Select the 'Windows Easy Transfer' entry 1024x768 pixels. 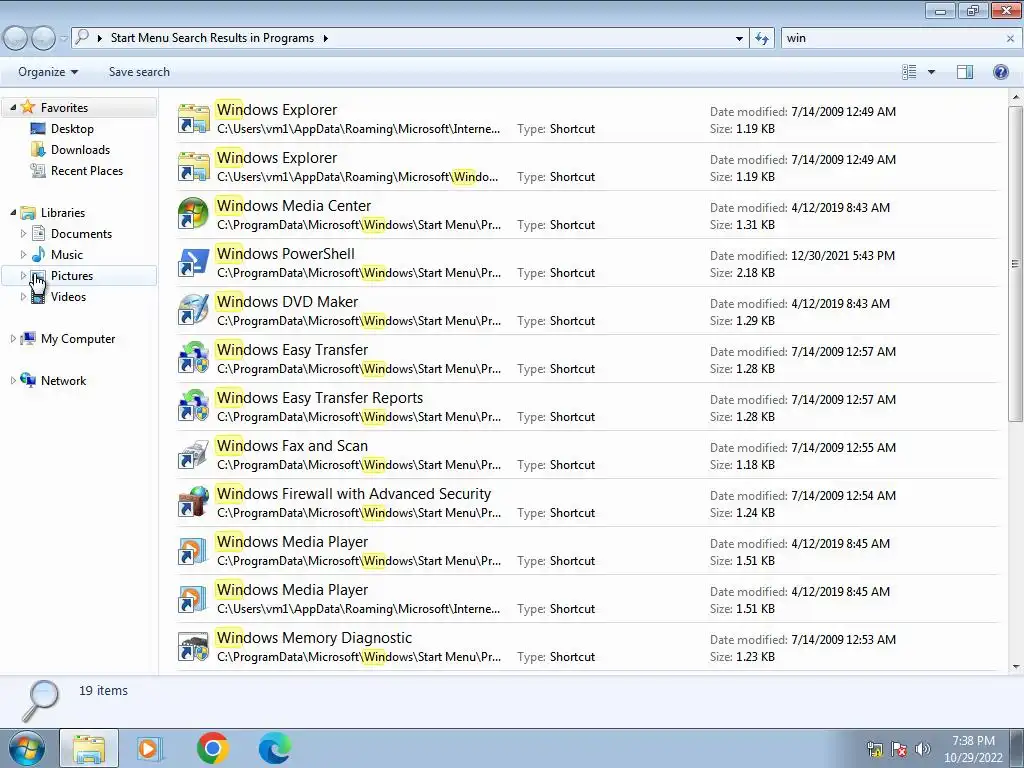[588, 359]
